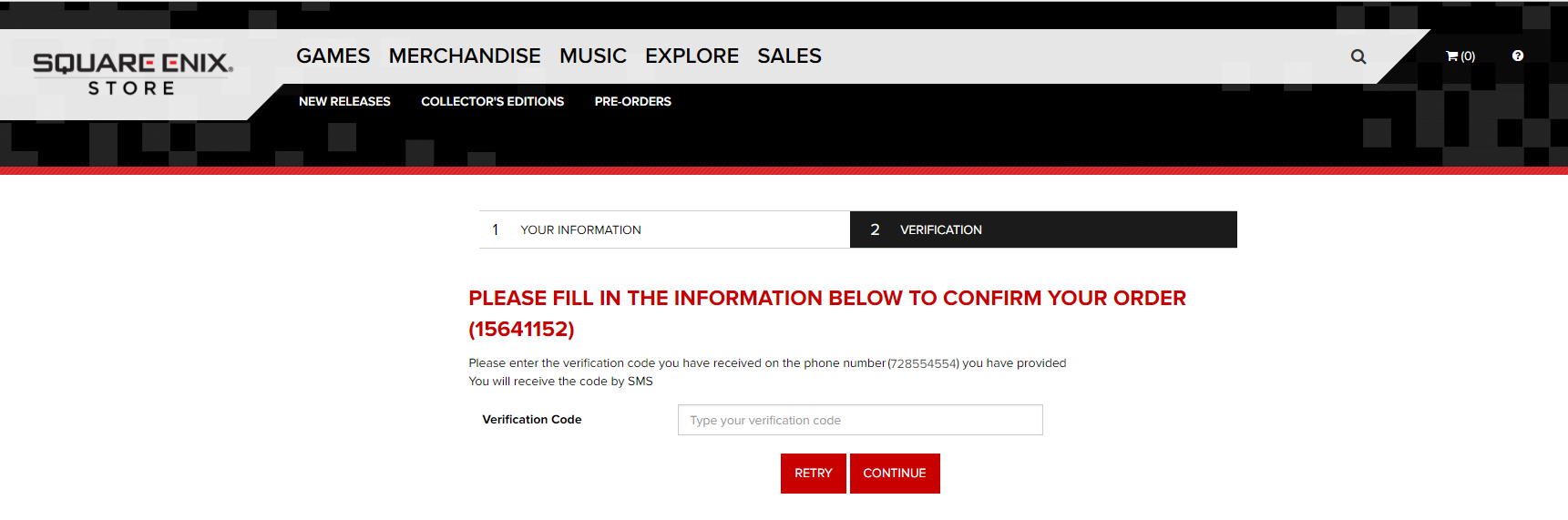The height and width of the screenshot is (520, 1568).
Task: Click the order number 15641152 in heading
Action: point(521,329)
